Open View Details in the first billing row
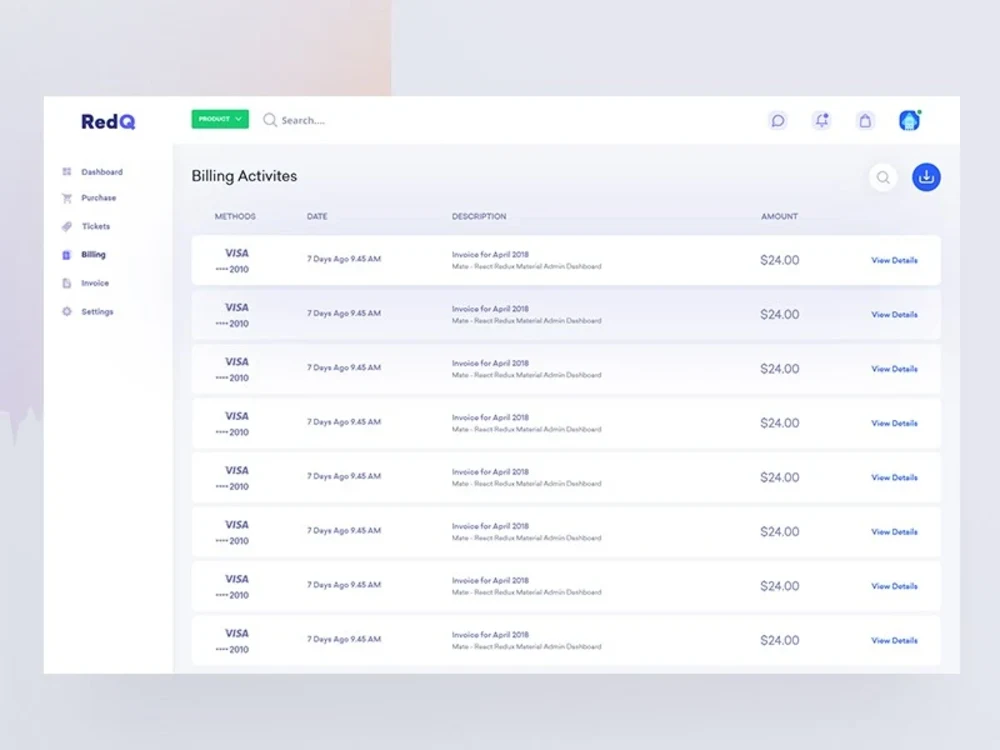Viewport: 1000px width, 750px height. (894, 260)
